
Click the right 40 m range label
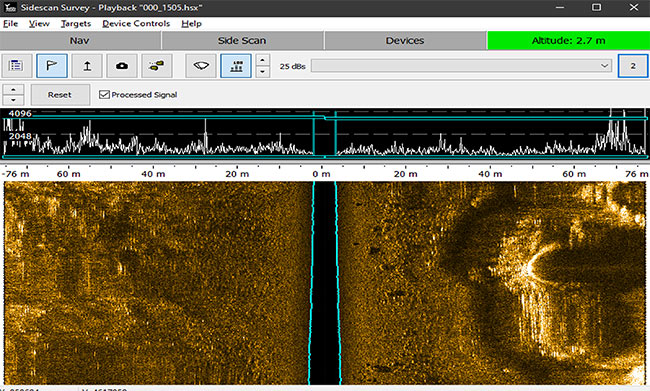pyautogui.click(x=490, y=174)
